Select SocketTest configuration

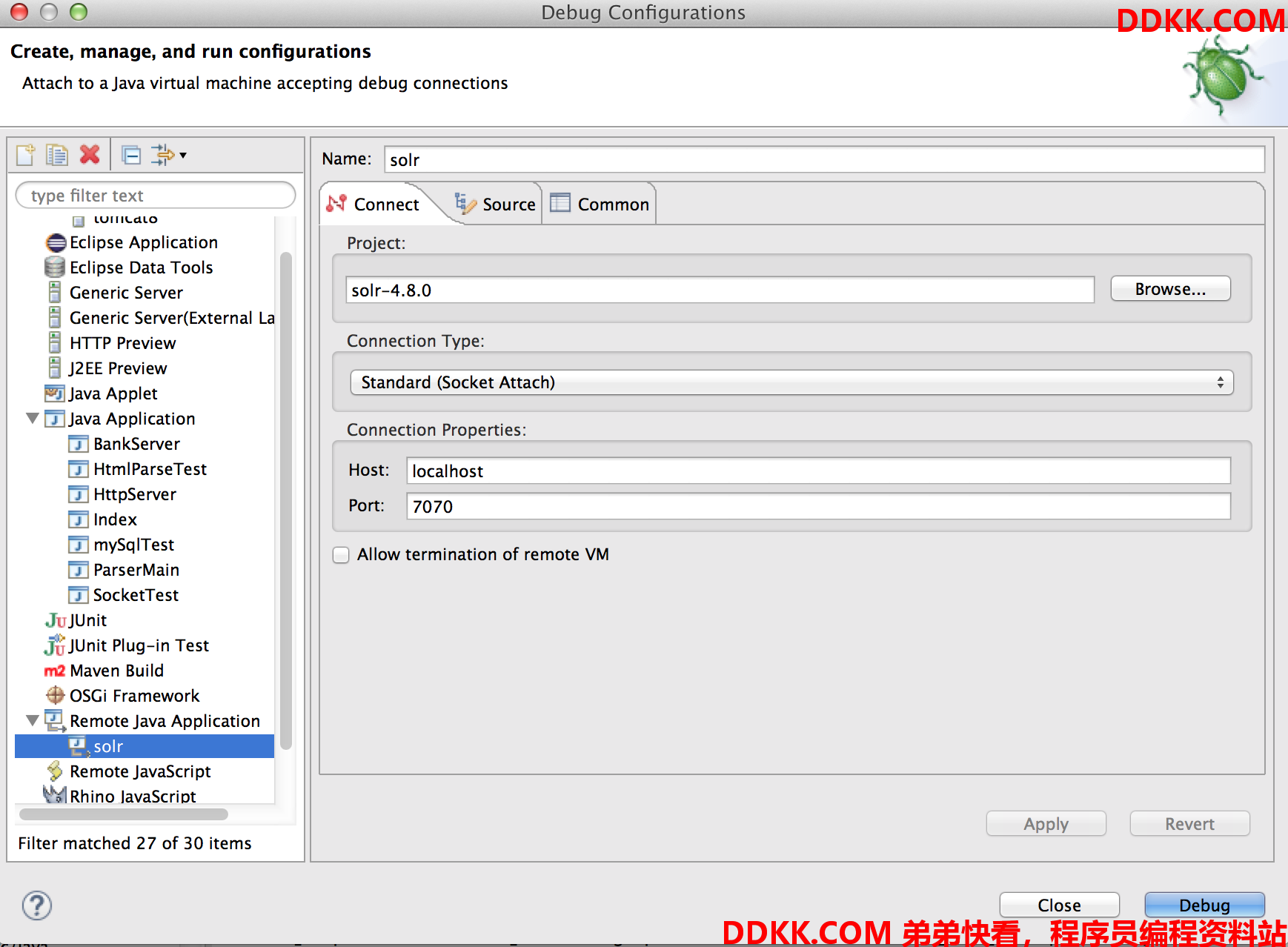tap(136, 595)
